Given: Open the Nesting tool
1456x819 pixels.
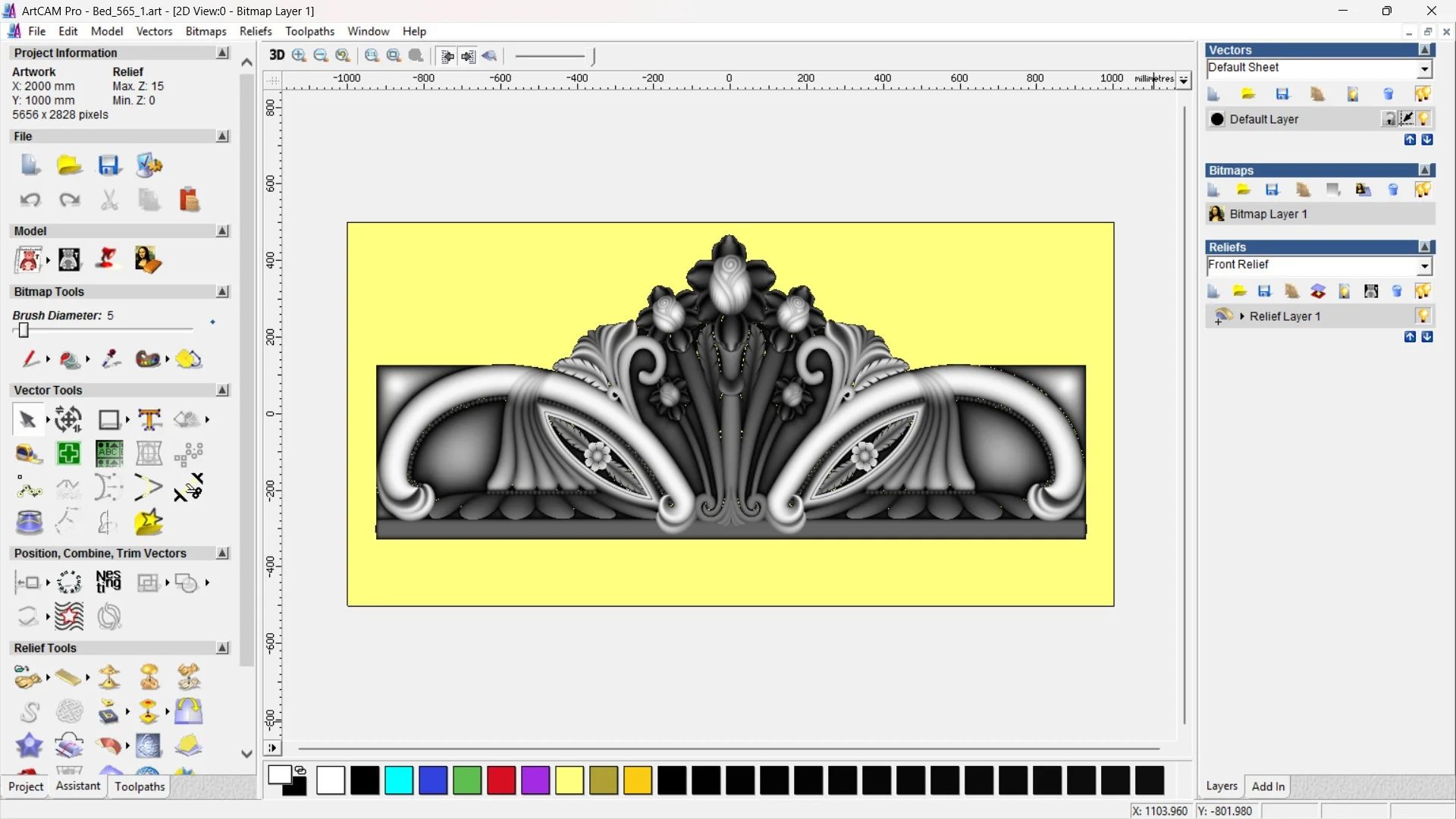Looking at the screenshot, I should pos(108,582).
